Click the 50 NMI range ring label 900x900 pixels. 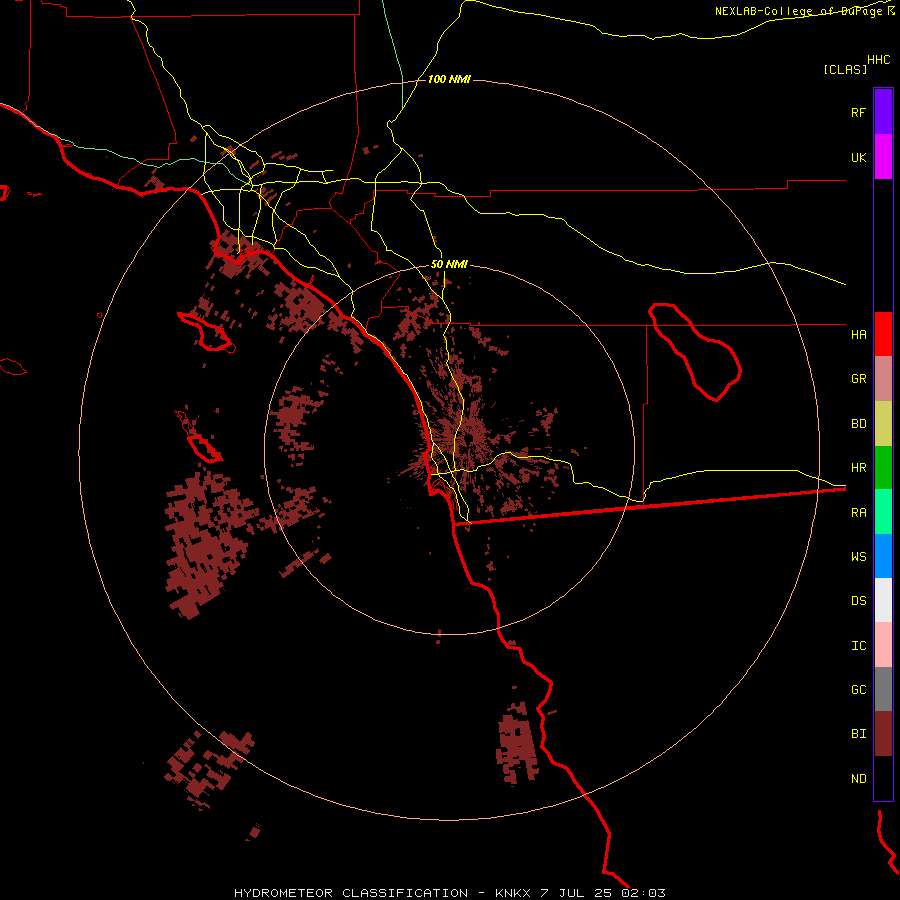tap(449, 265)
